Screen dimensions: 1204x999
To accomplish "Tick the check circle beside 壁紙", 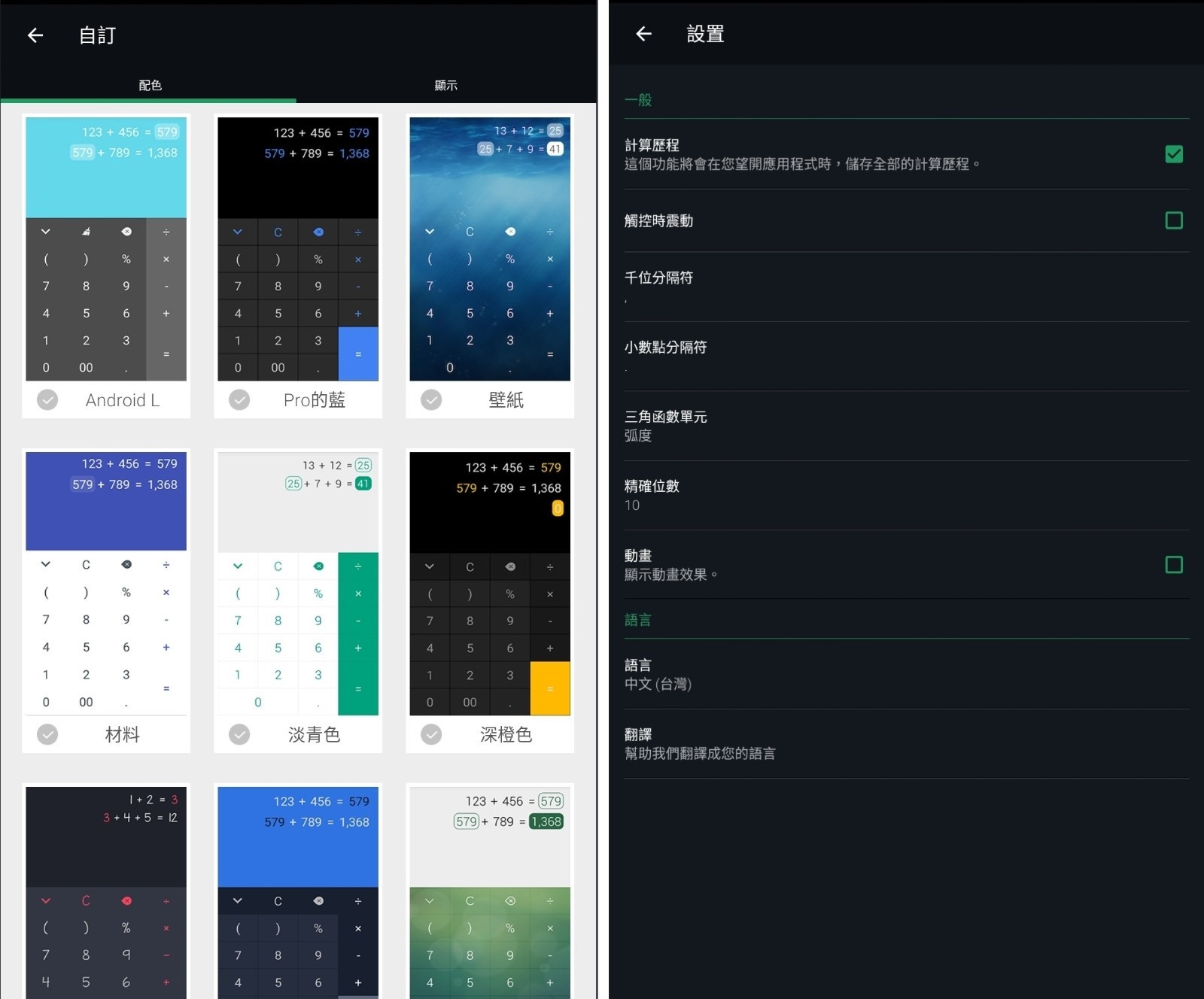I will (x=431, y=399).
